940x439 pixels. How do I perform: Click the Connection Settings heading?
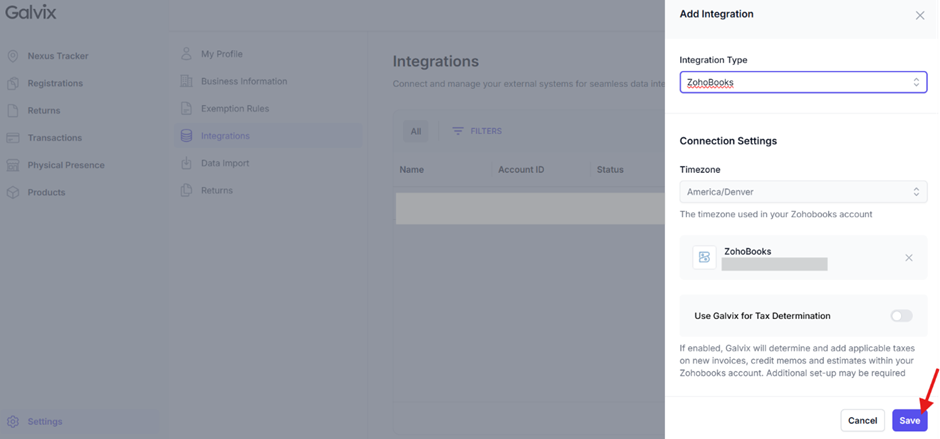point(728,141)
